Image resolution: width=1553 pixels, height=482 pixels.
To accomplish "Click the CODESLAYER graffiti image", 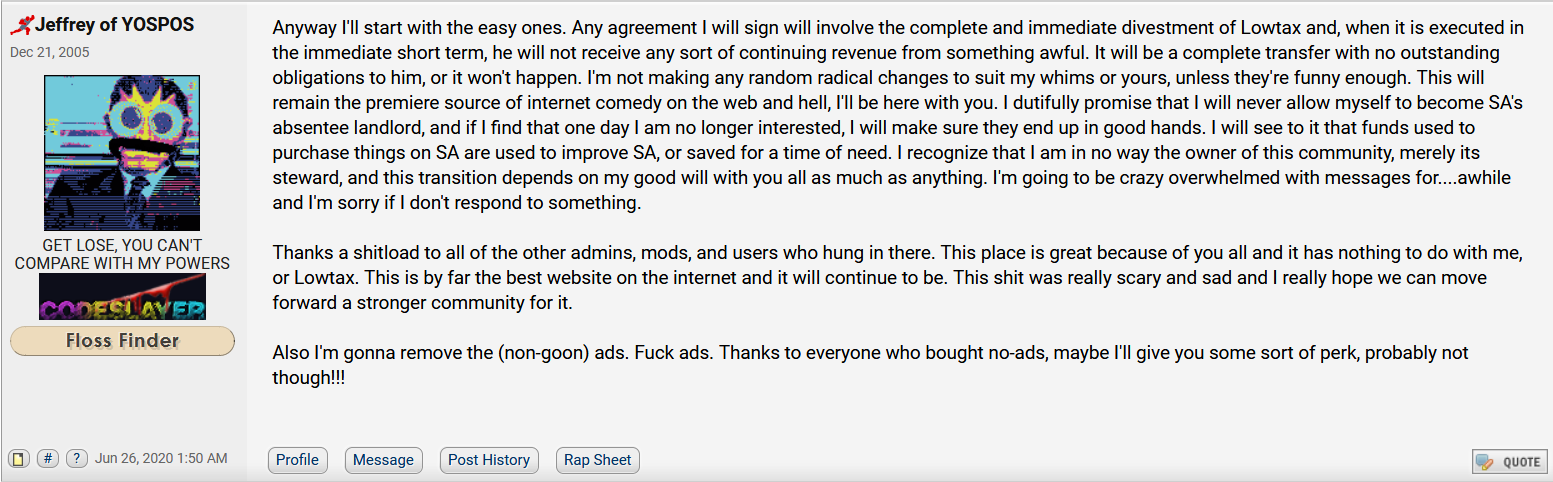I will click(x=122, y=297).
